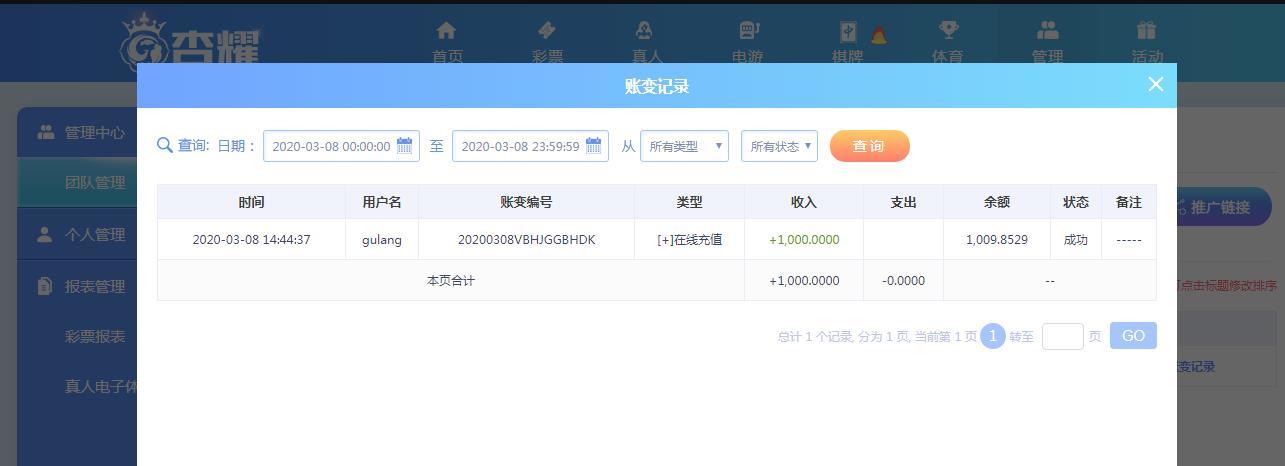Open start date calendar picker icon
The width and height of the screenshot is (1285, 466).
coord(405,146)
